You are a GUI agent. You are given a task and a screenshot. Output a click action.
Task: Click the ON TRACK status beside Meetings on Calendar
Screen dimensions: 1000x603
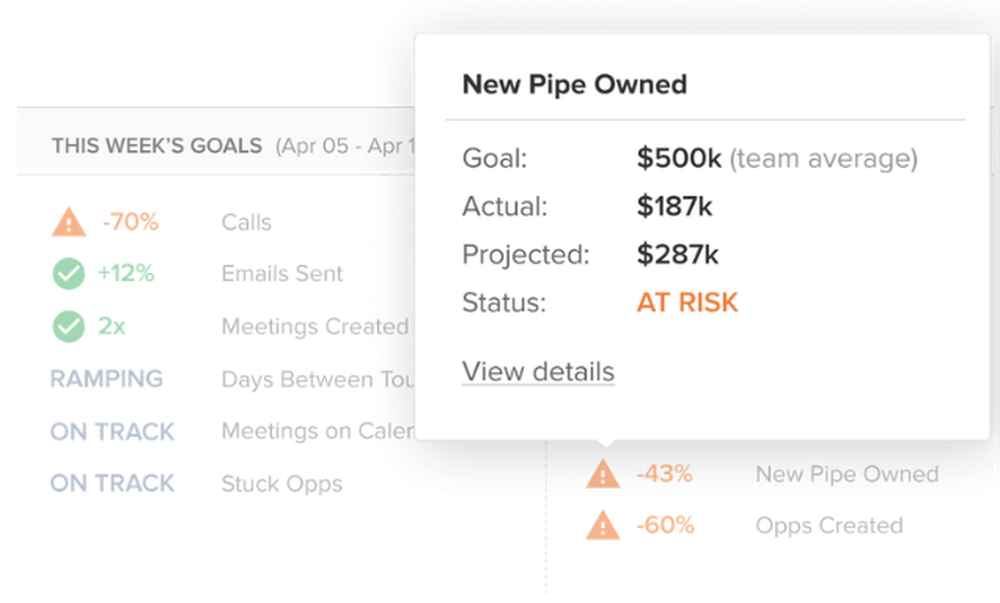pos(112,432)
